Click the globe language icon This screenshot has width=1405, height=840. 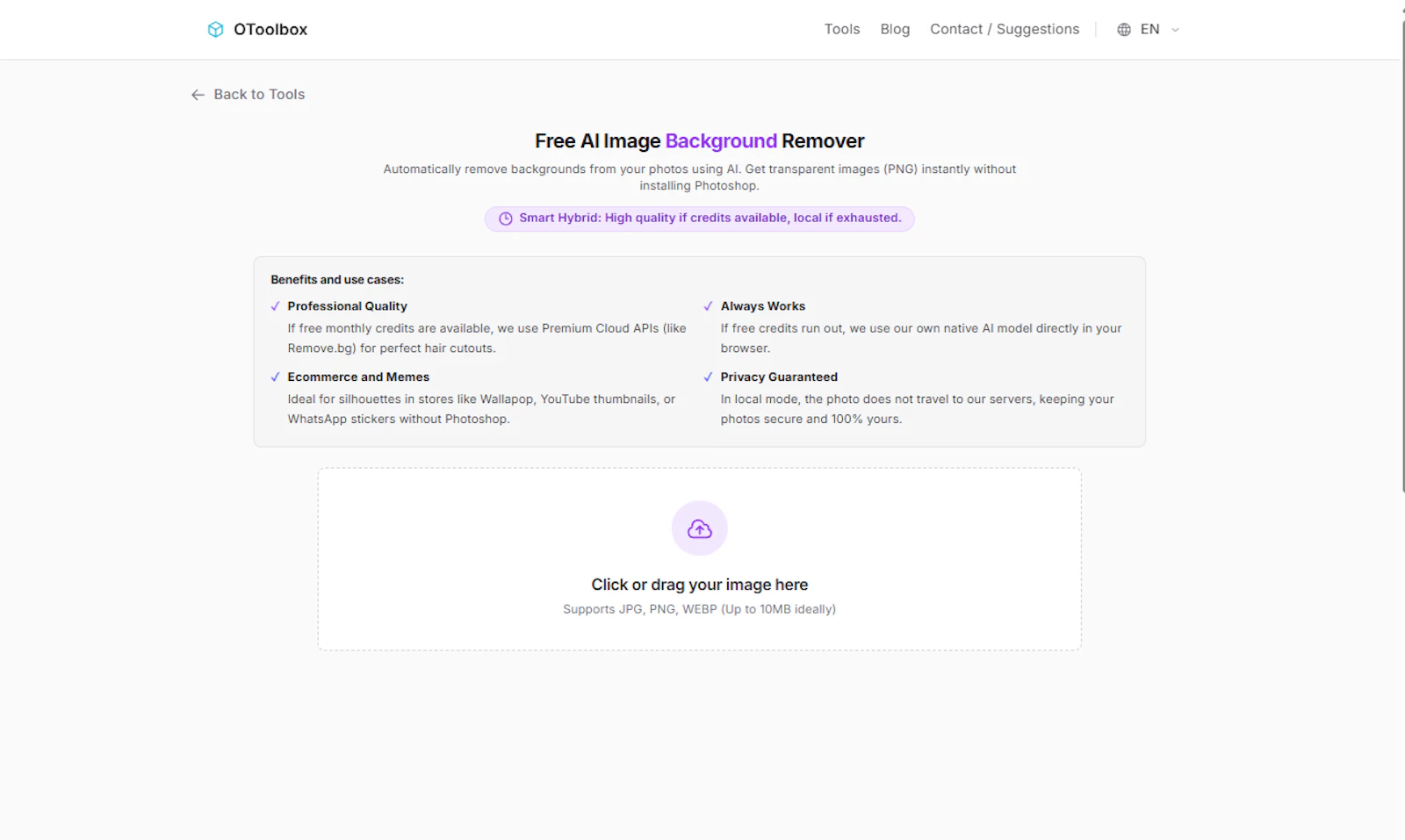1124,30
